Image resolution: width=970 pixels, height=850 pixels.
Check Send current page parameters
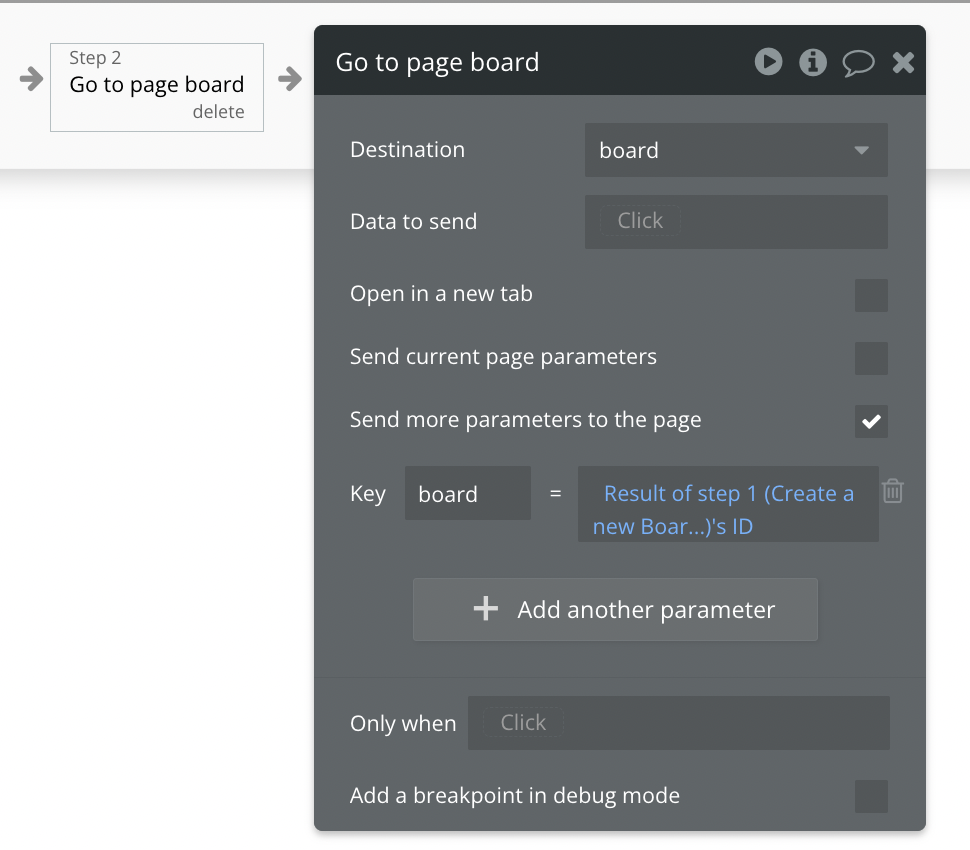tap(871, 358)
